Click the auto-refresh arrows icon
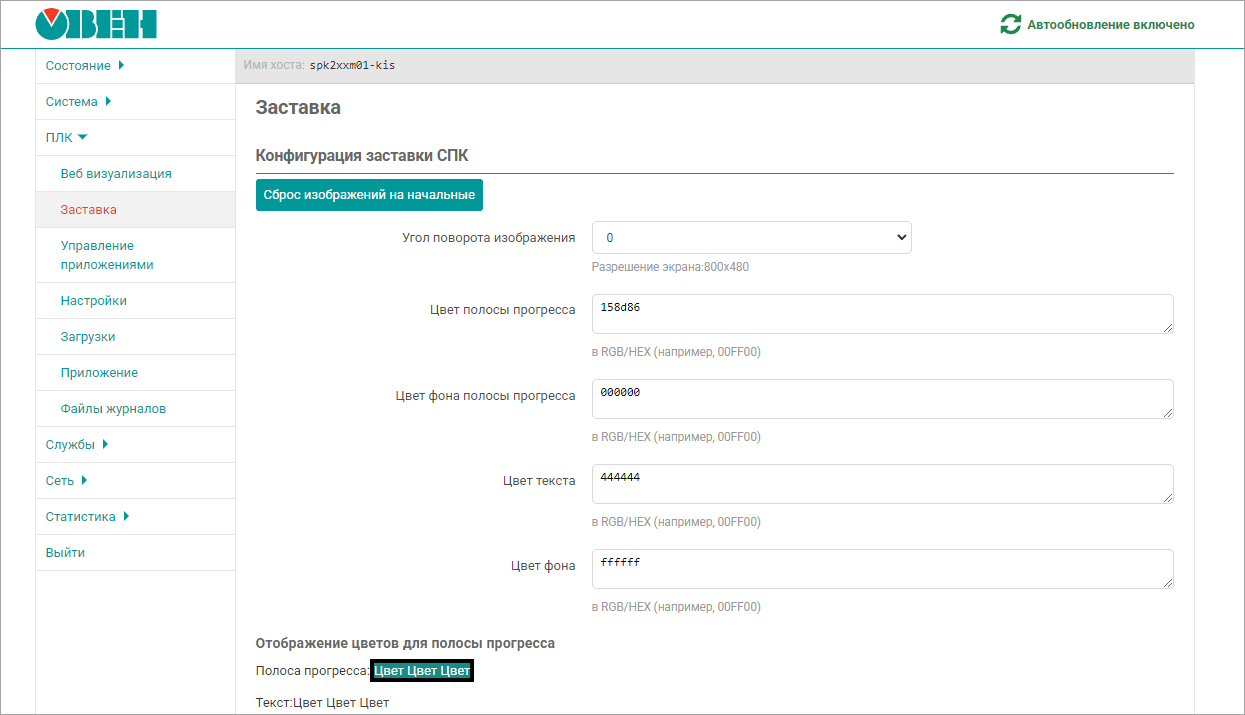The width and height of the screenshot is (1245, 715). pyautogui.click(x=1010, y=24)
